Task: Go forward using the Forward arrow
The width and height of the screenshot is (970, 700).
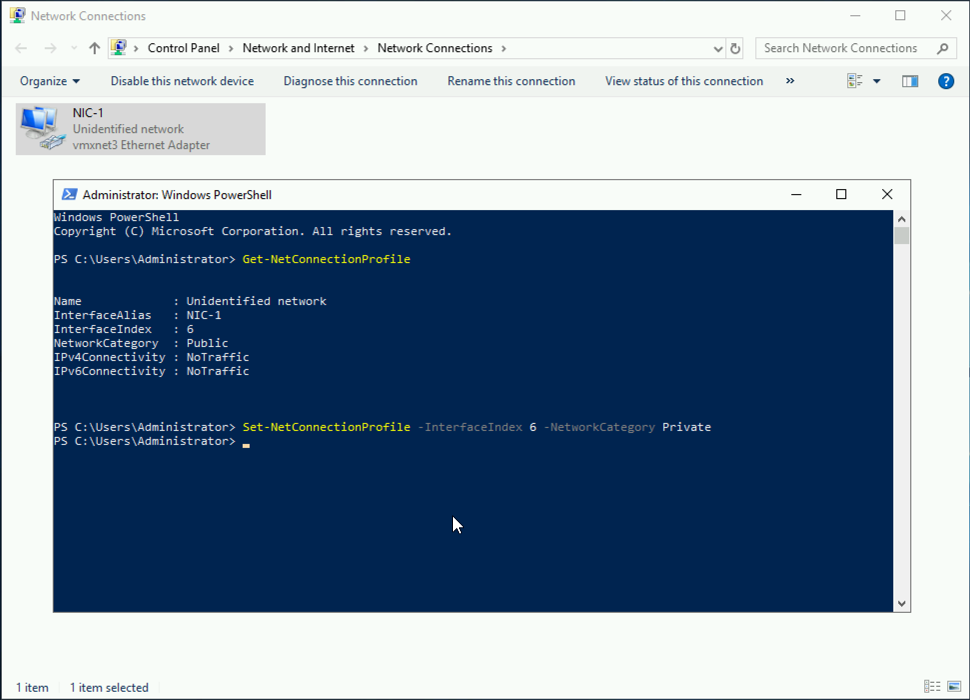Action: [50, 48]
